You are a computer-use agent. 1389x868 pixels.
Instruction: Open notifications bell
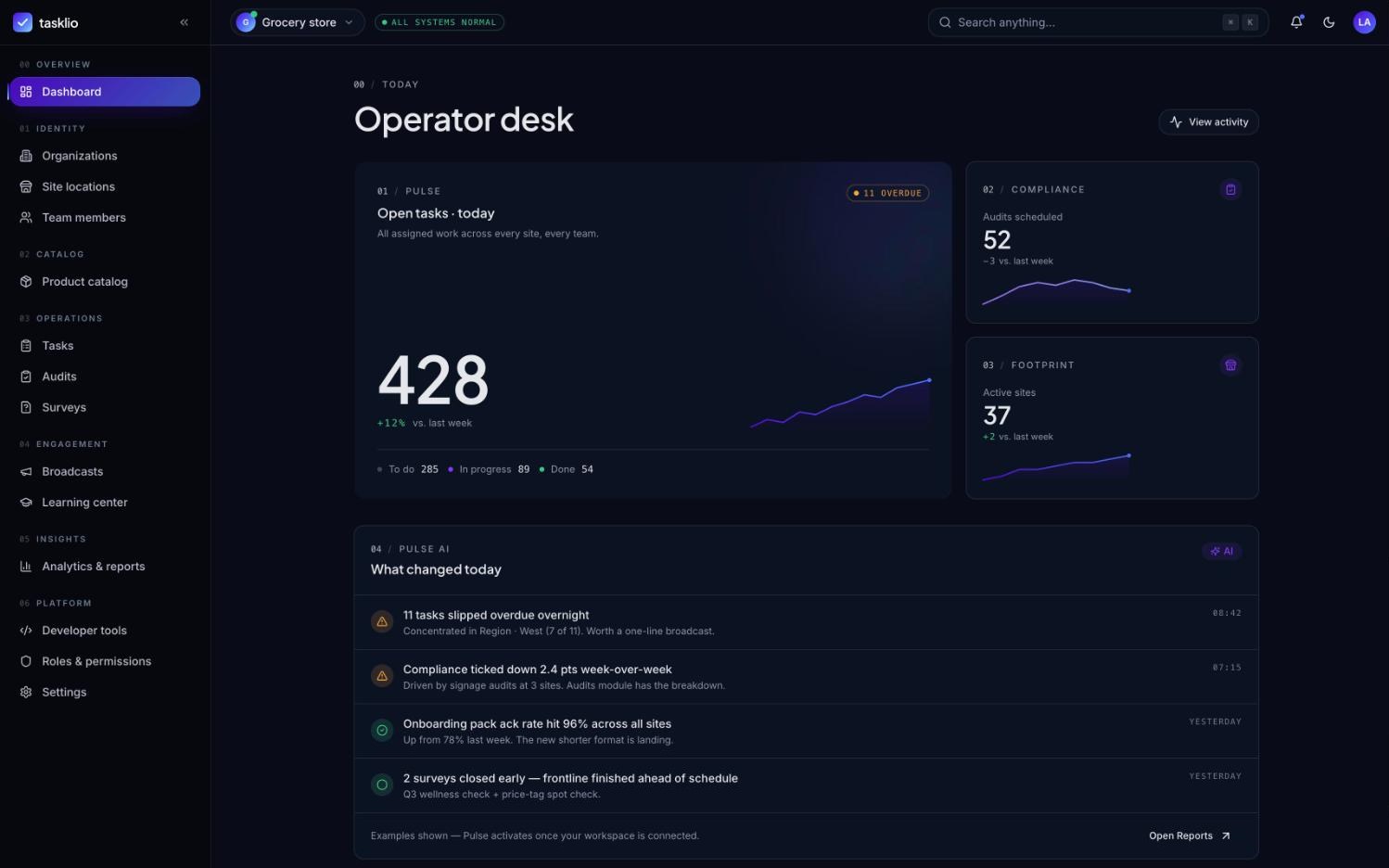1296,22
